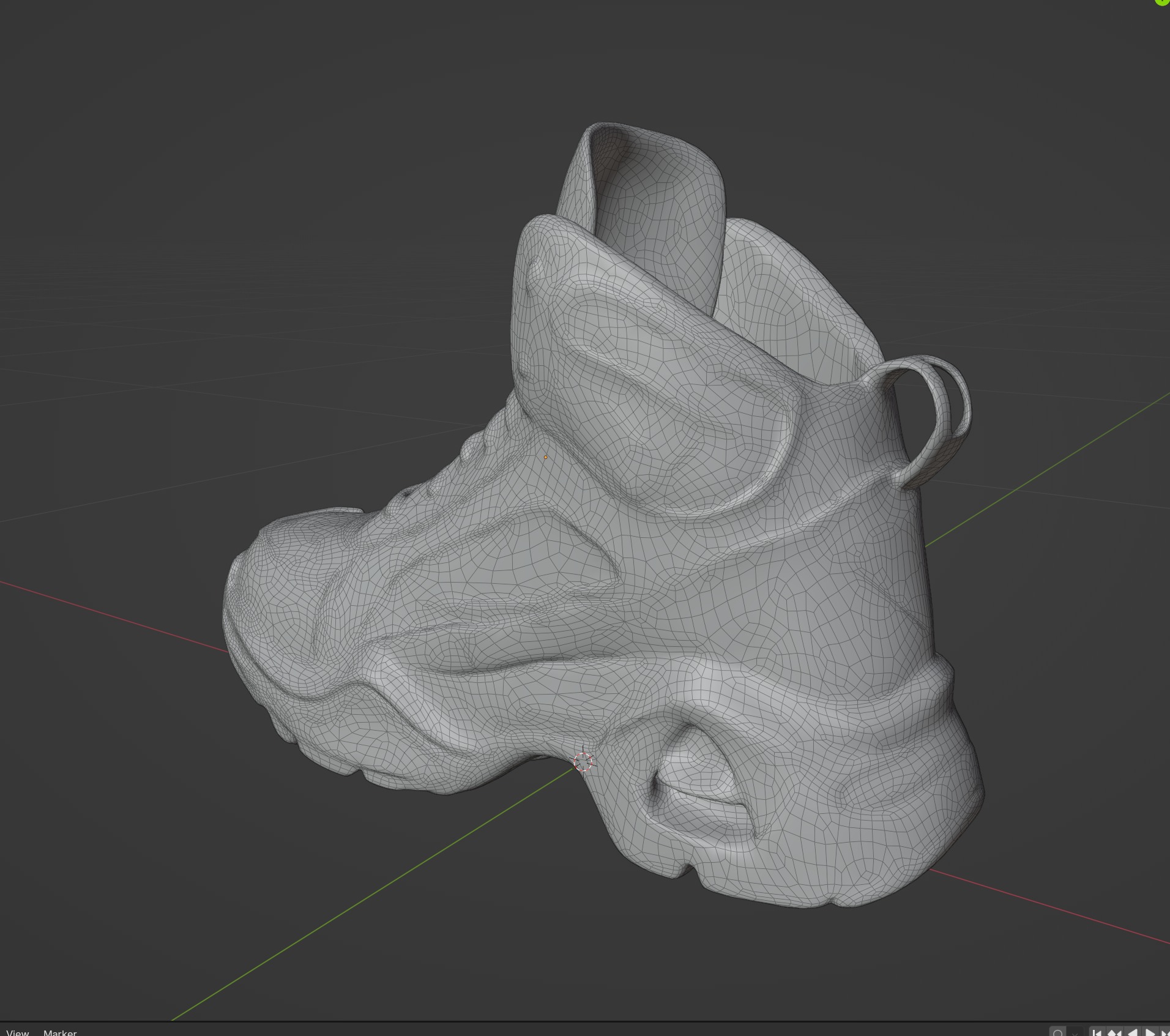The image size is (1170, 1036).
Task: Toggle the auto keying record button
Action: point(1058,1032)
